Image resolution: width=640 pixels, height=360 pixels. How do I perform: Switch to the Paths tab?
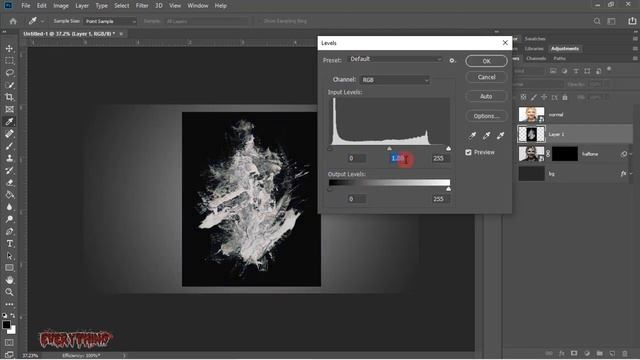(x=560, y=58)
